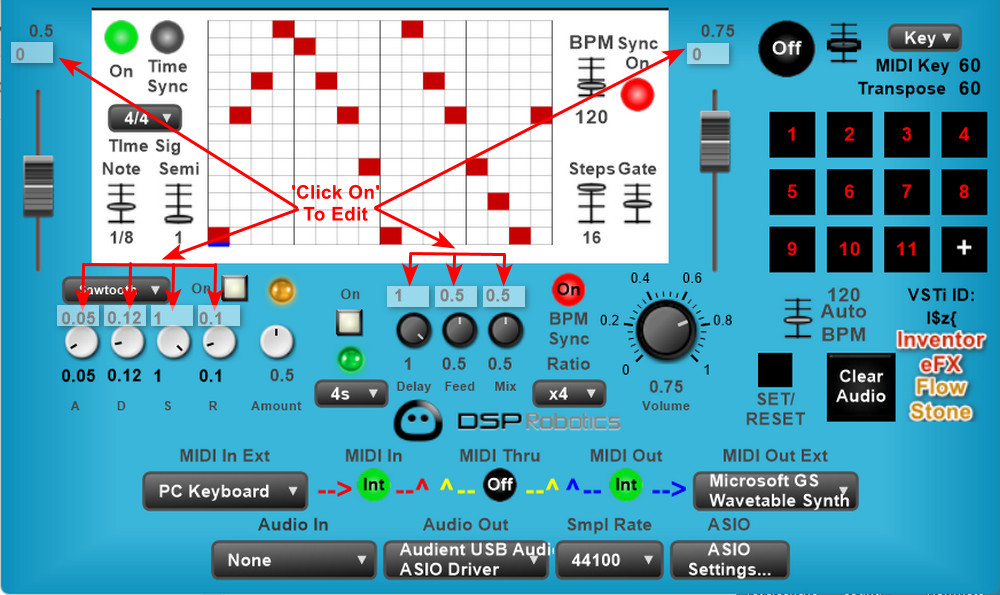Screen dimensions: 1000x595
Task: Select preset slot 7
Action: click(x=906, y=191)
